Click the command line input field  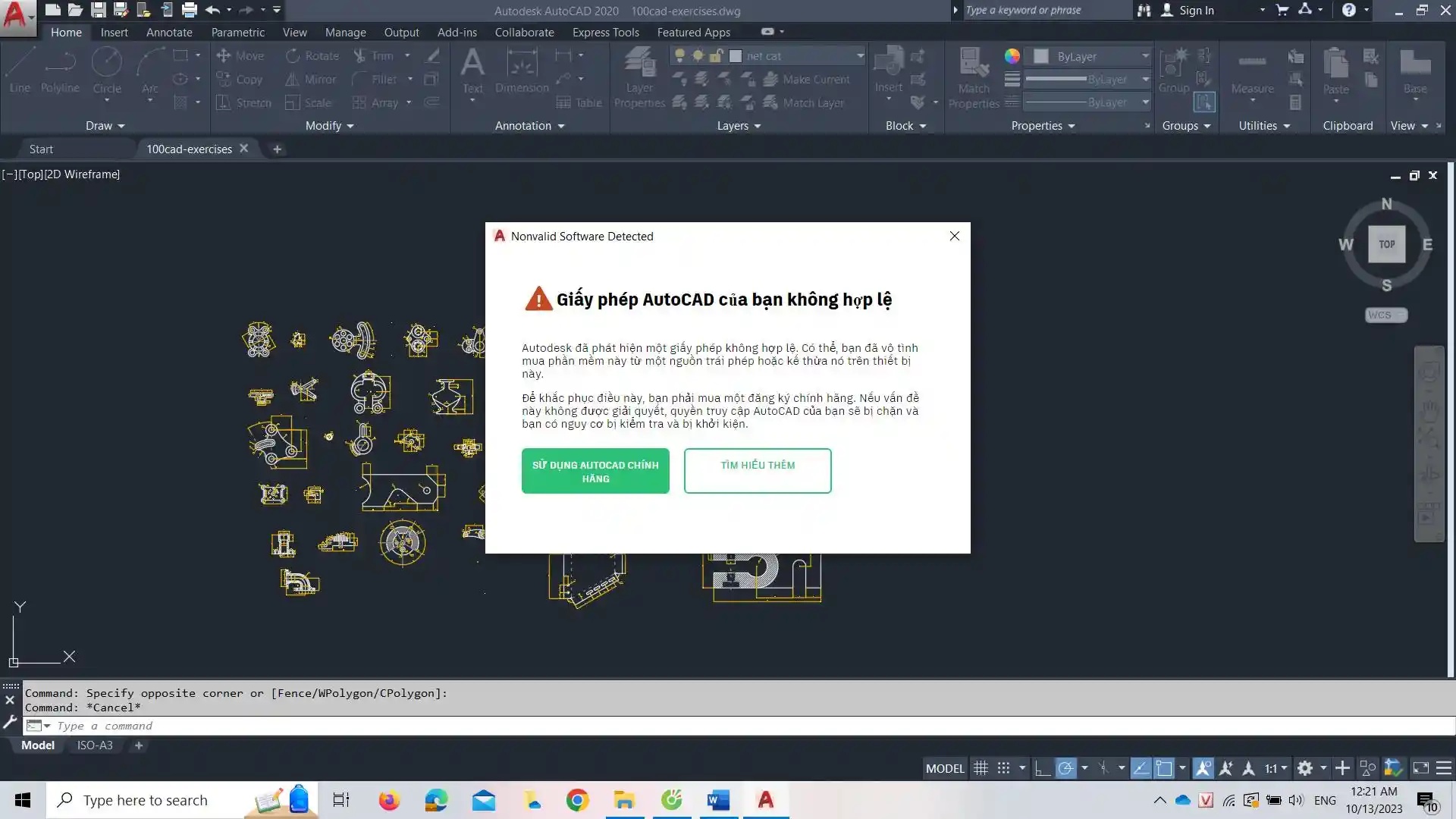pos(751,726)
